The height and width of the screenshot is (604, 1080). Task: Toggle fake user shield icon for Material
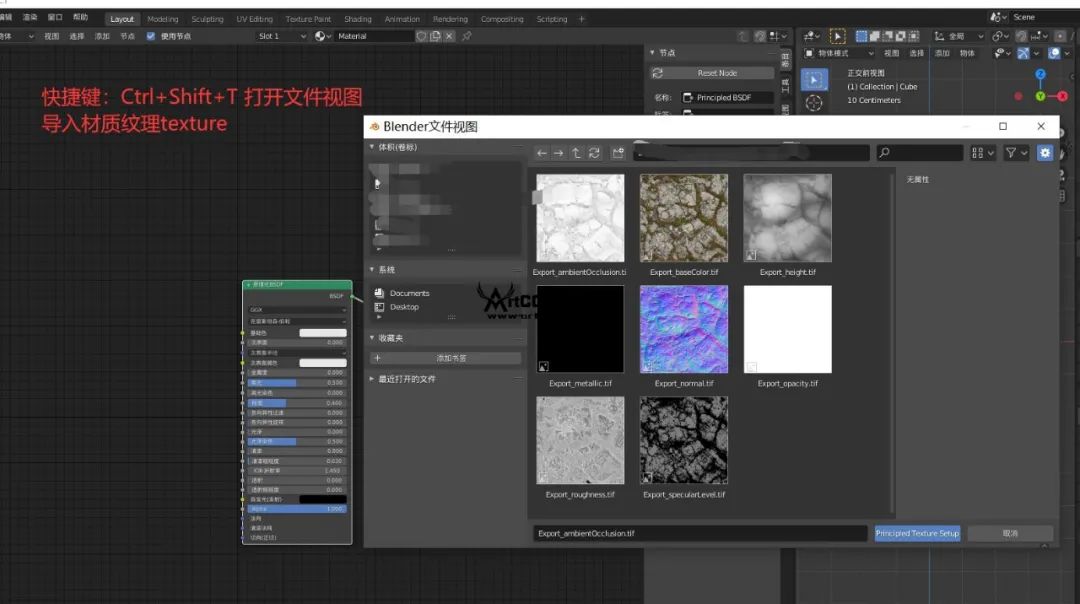tap(422, 37)
